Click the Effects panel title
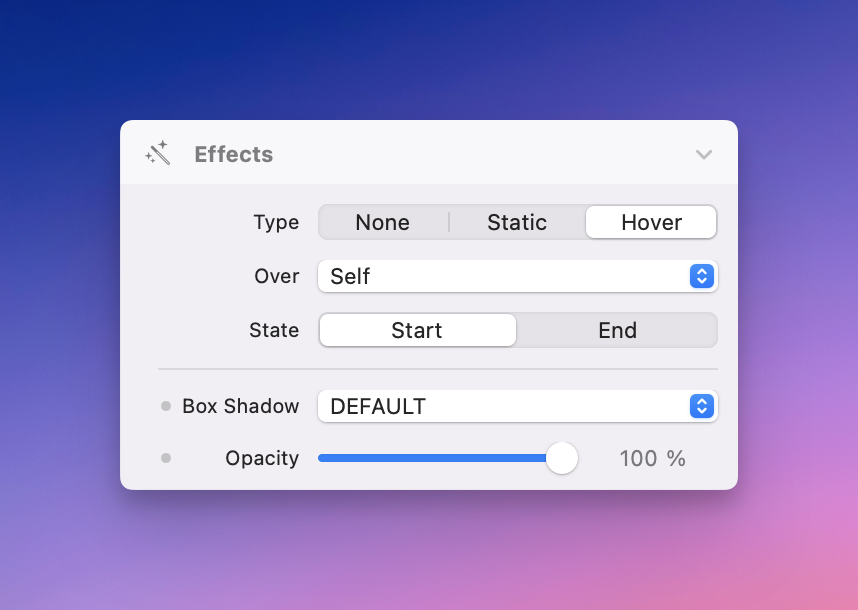This screenshot has width=858, height=610. click(233, 154)
